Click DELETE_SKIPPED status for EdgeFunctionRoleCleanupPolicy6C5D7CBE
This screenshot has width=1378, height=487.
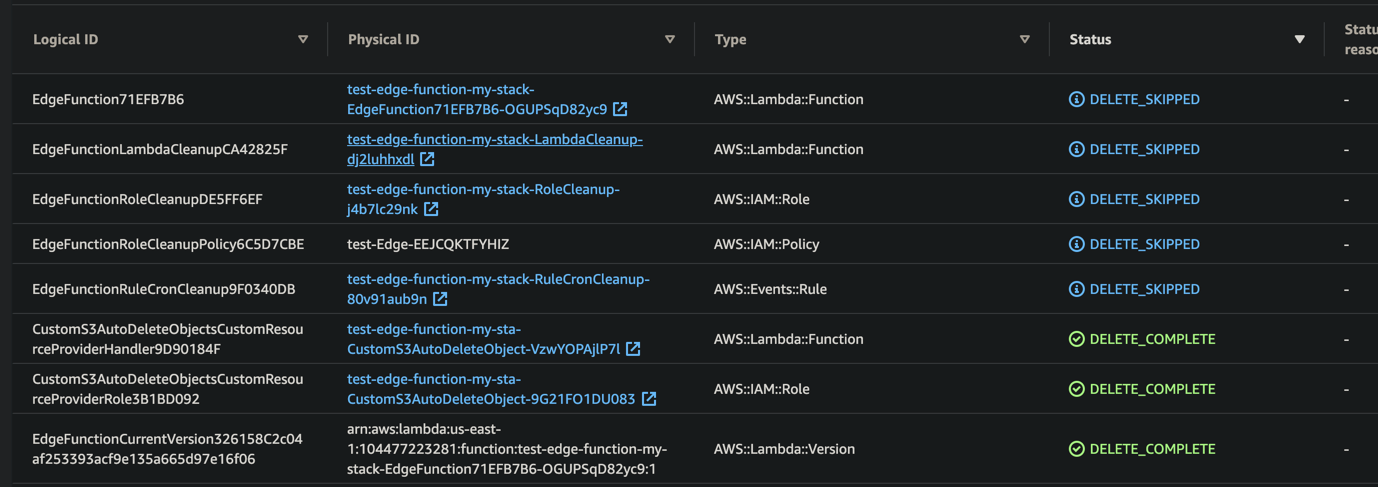pos(1145,244)
